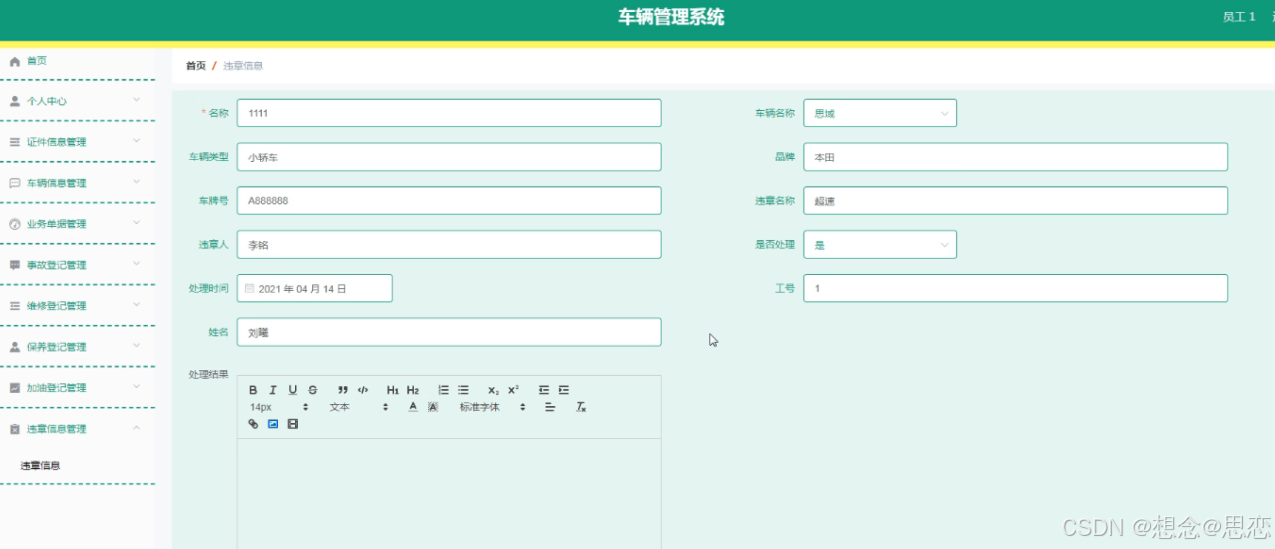Open the 标准字体 font dropdown

click(x=493, y=407)
